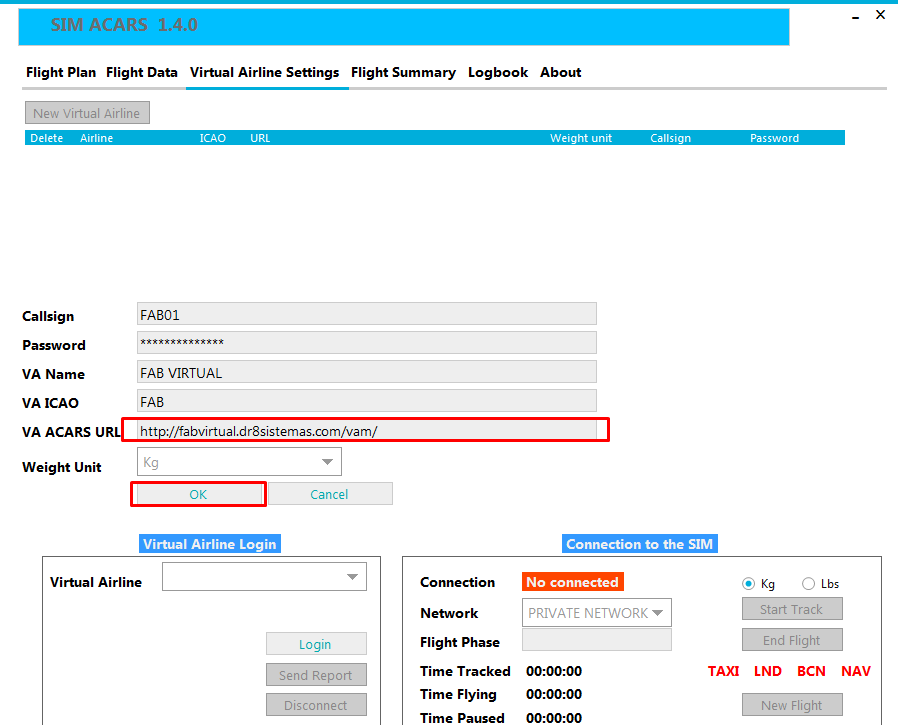Open the Virtual Airline selection dropdown
The height and width of the screenshot is (725, 898).
pyautogui.click(x=264, y=577)
